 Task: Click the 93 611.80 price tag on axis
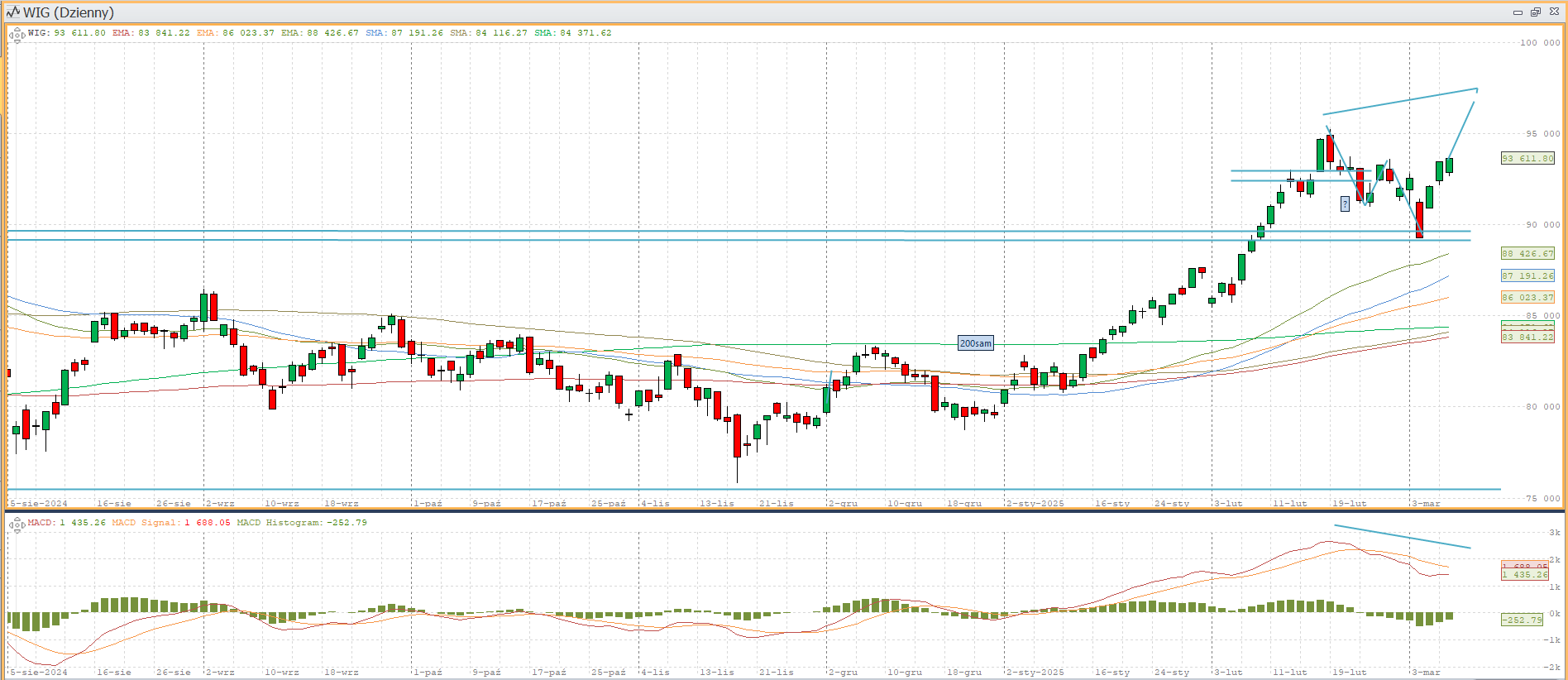[x=1527, y=158]
